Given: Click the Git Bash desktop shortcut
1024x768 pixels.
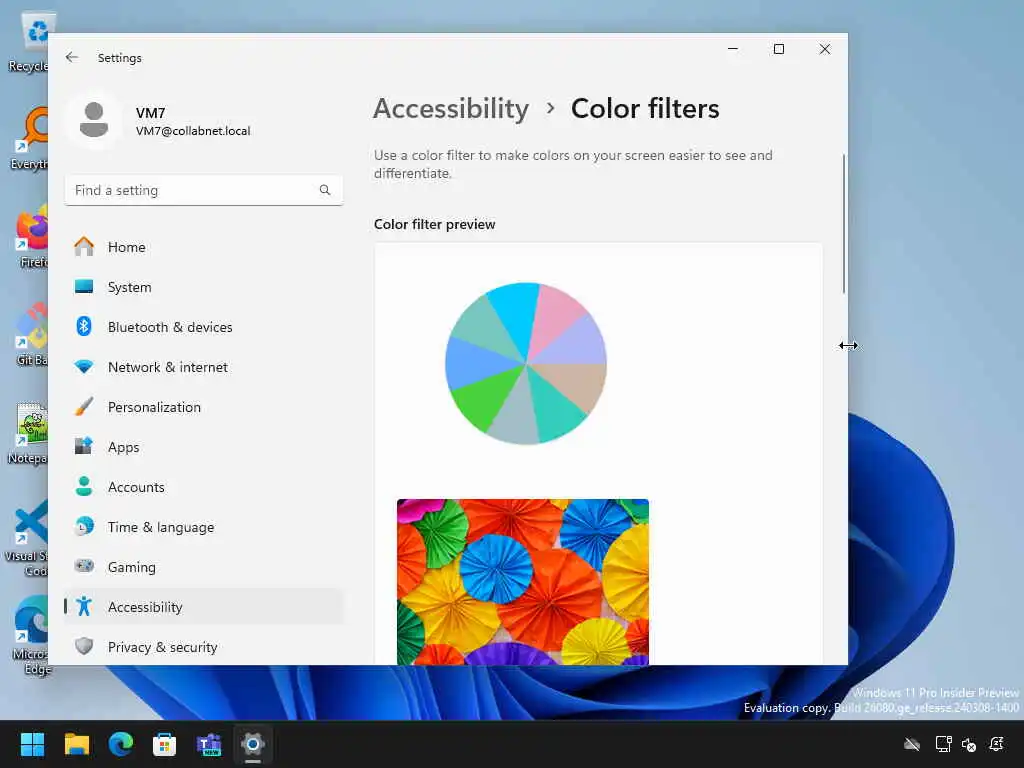Looking at the screenshot, I should [31, 334].
